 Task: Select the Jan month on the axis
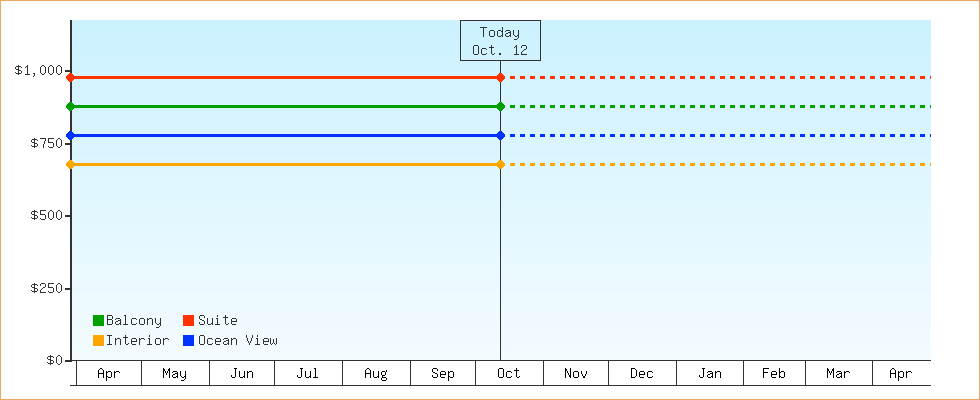pyautogui.click(x=710, y=374)
